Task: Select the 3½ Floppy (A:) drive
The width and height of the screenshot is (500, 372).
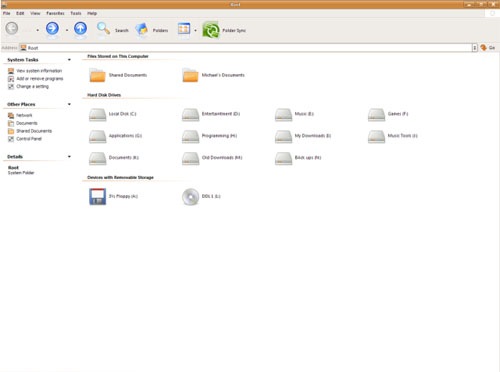Action: (113, 196)
